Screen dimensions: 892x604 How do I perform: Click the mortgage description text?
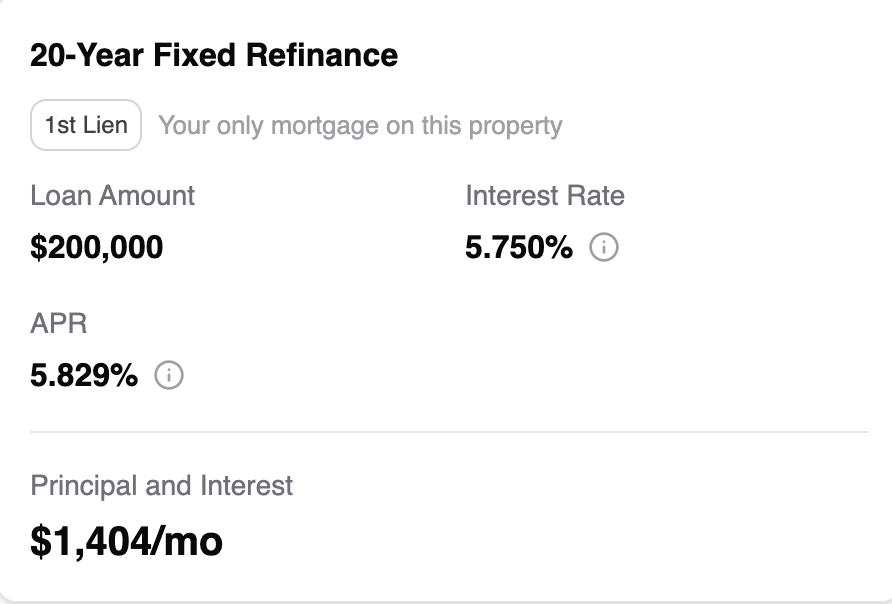pyautogui.click(x=358, y=125)
